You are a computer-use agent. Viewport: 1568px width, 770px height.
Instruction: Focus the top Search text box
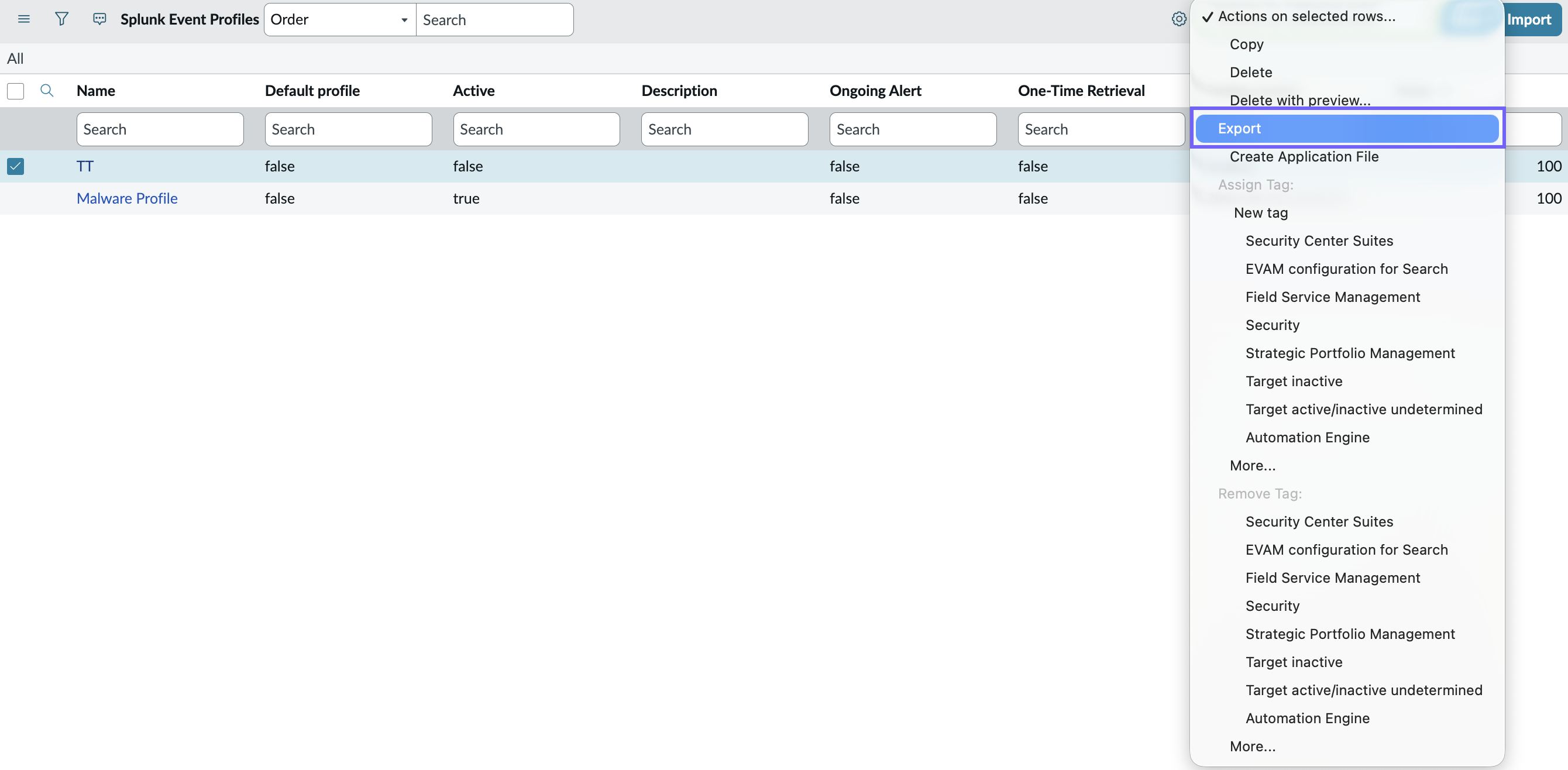(494, 19)
